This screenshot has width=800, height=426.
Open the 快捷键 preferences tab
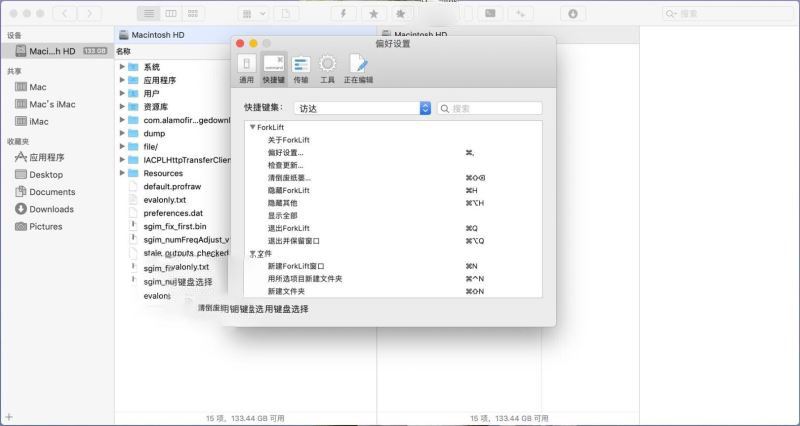273,68
